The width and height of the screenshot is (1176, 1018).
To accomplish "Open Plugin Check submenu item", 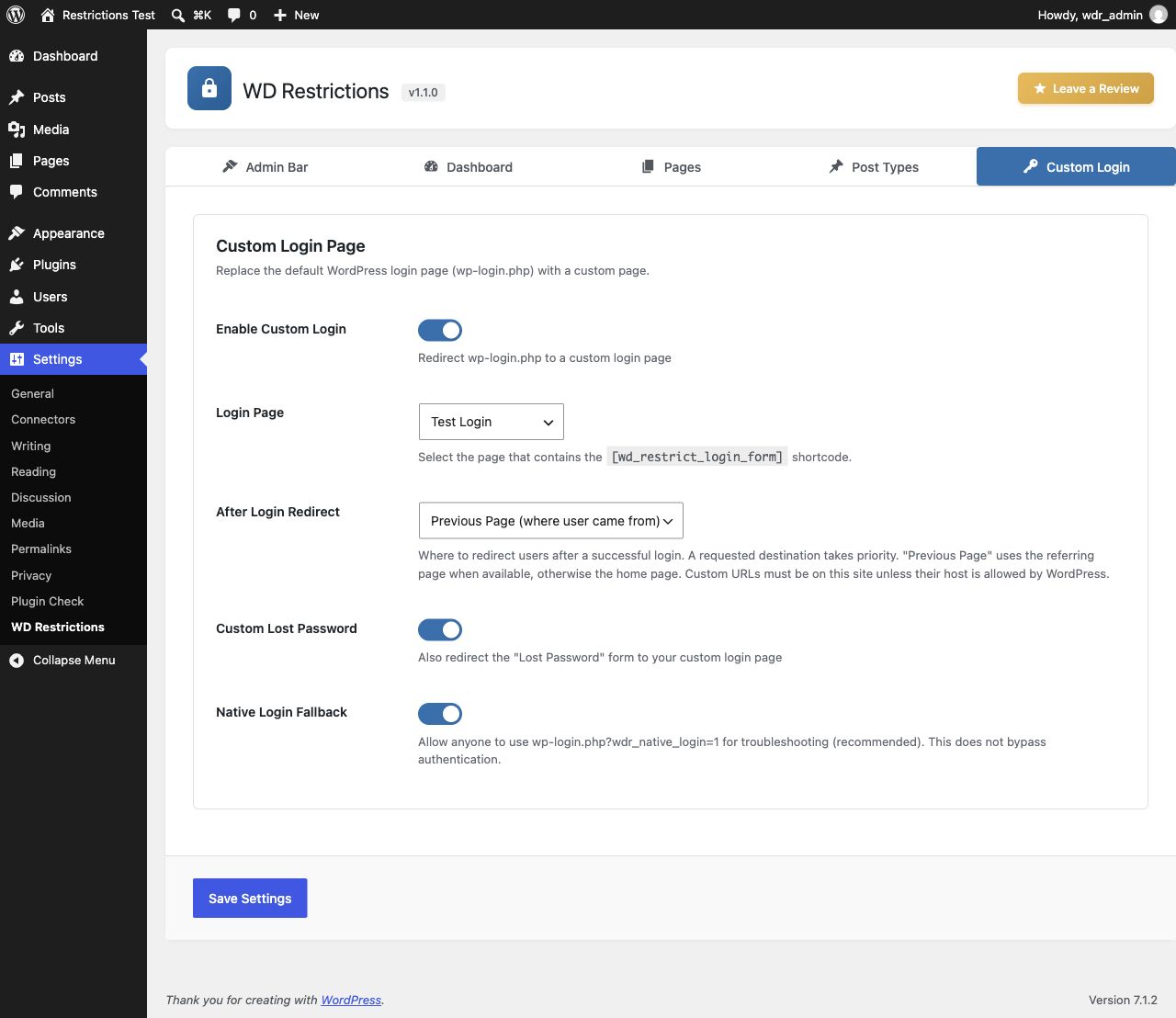I will 48,601.
